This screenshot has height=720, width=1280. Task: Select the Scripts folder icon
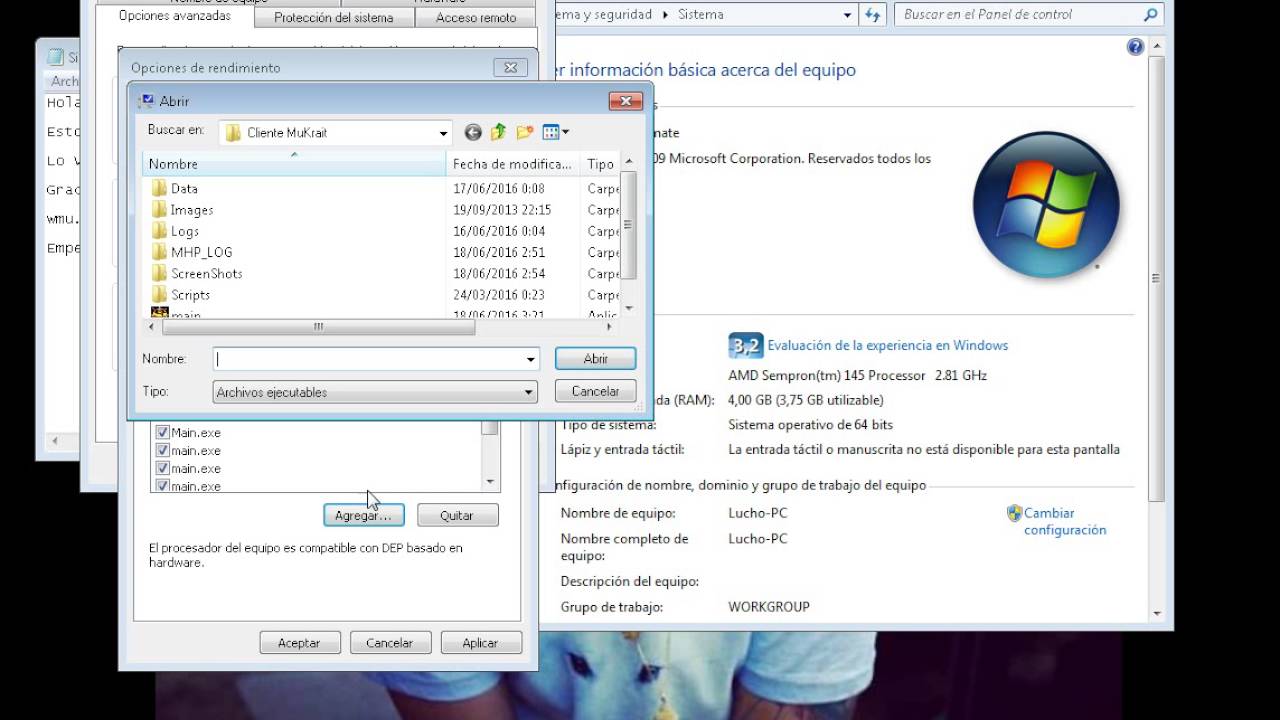click(159, 294)
